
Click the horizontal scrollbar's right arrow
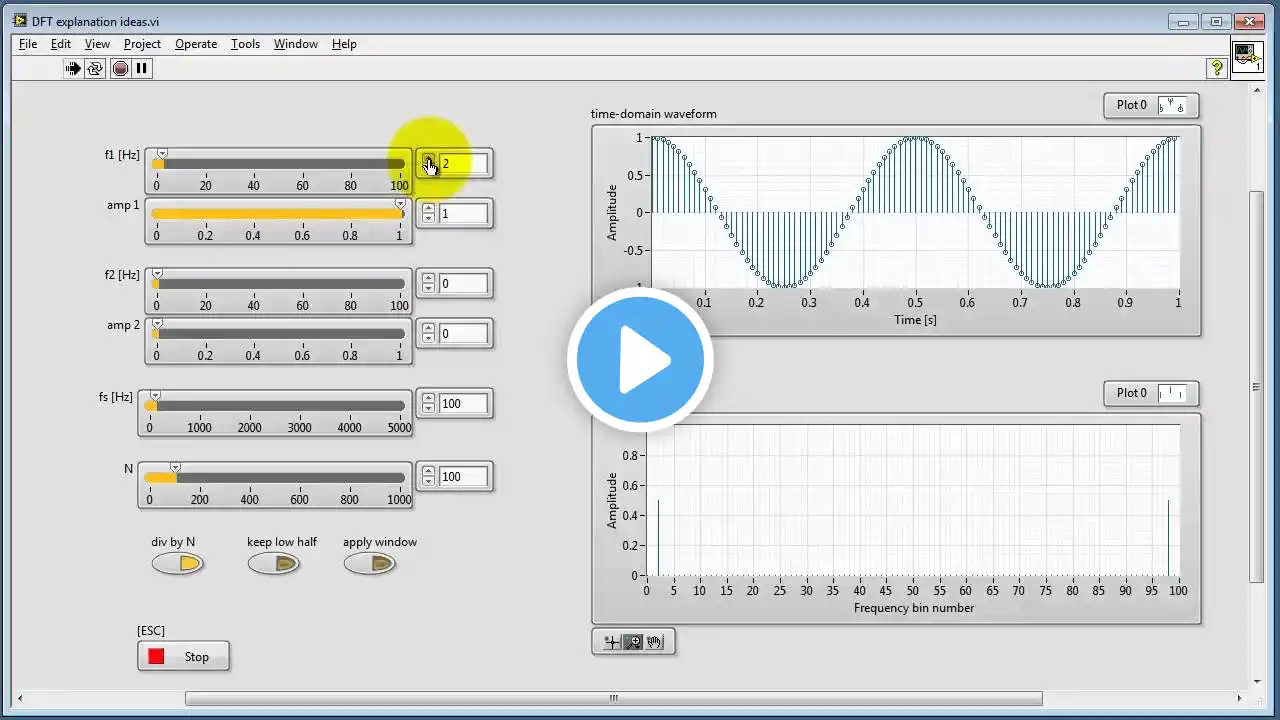tap(1241, 699)
